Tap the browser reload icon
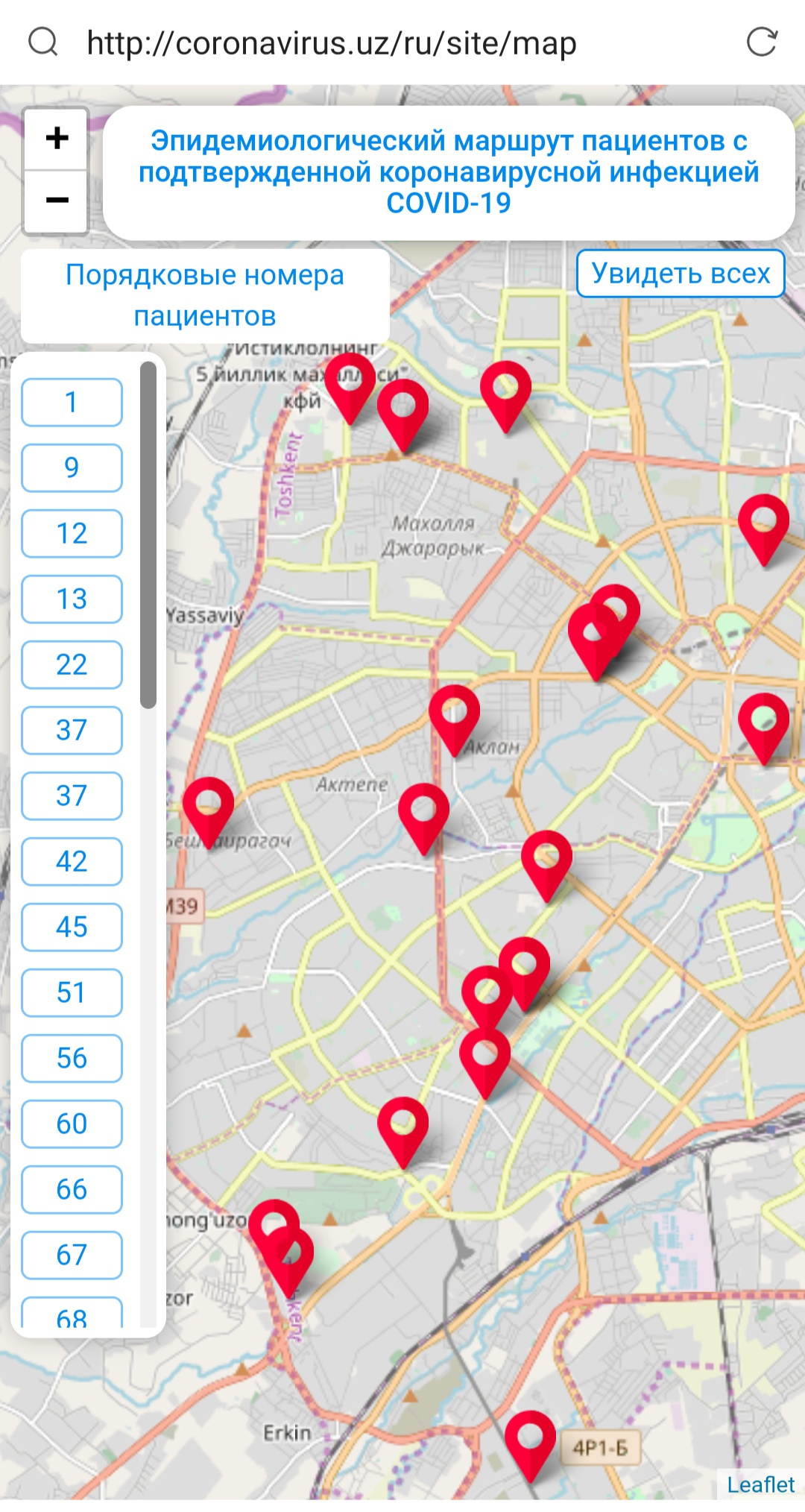Image resolution: width=805 pixels, height=1512 pixels. (x=762, y=42)
